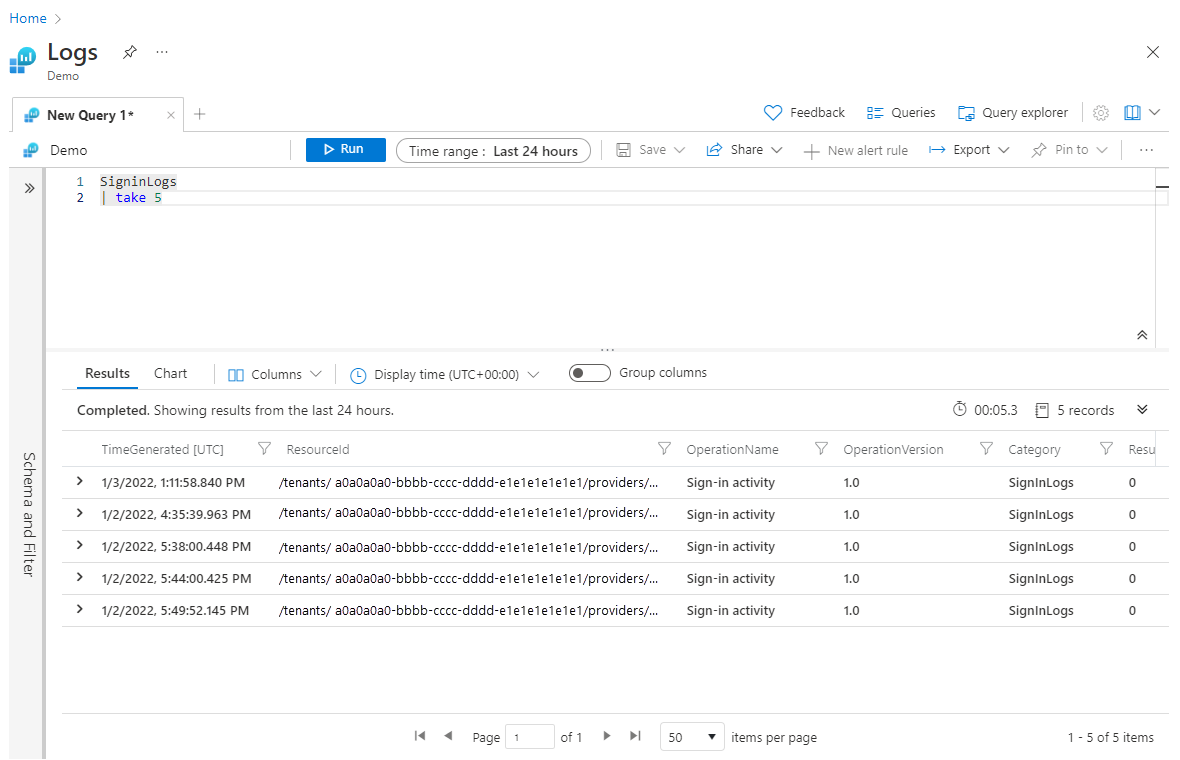The height and width of the screenshot is (760, 1180).
Task: Change the Time range Last 24 hours
Action: click(493, 150)
